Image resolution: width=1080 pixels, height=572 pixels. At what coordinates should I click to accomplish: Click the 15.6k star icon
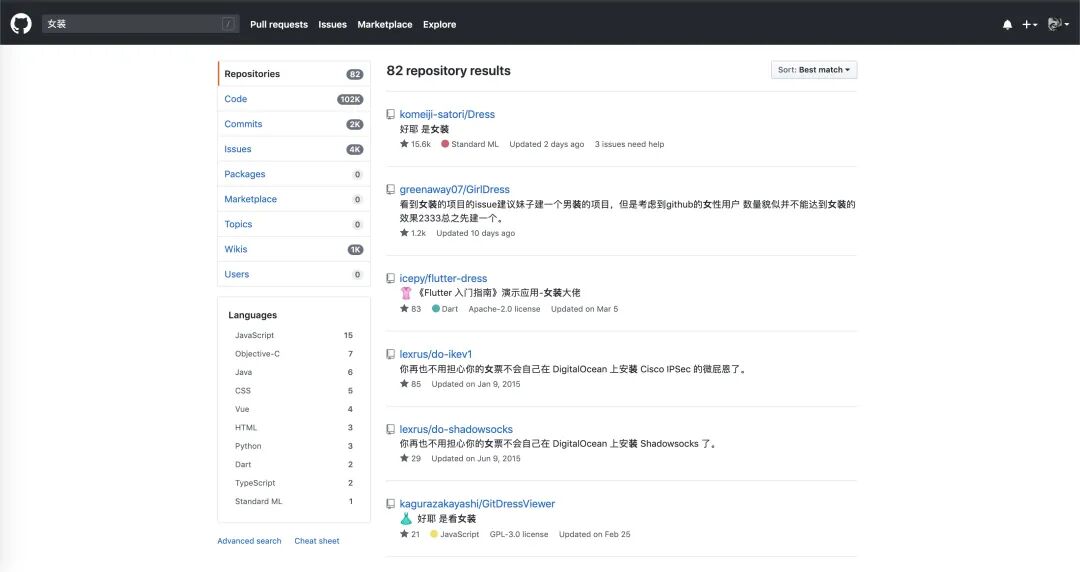[x=404, y=144]
